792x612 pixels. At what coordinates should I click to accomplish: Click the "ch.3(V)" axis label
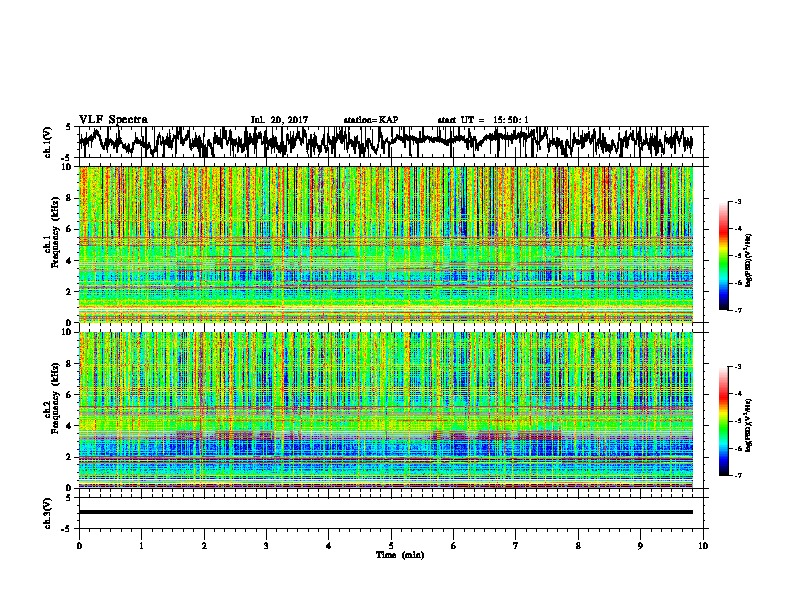tap(48, 513)
